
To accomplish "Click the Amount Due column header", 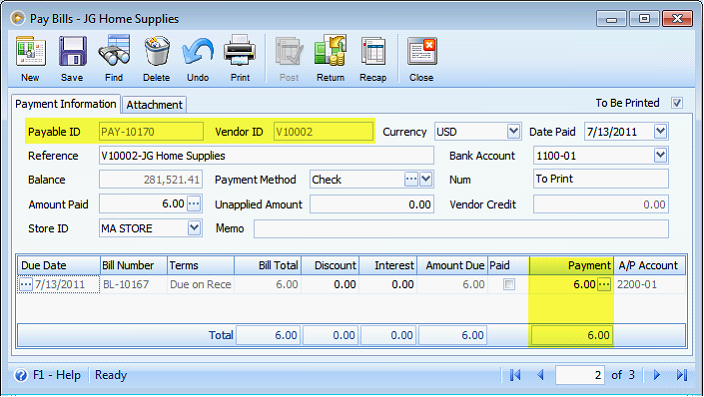I will tap(452, 265).
